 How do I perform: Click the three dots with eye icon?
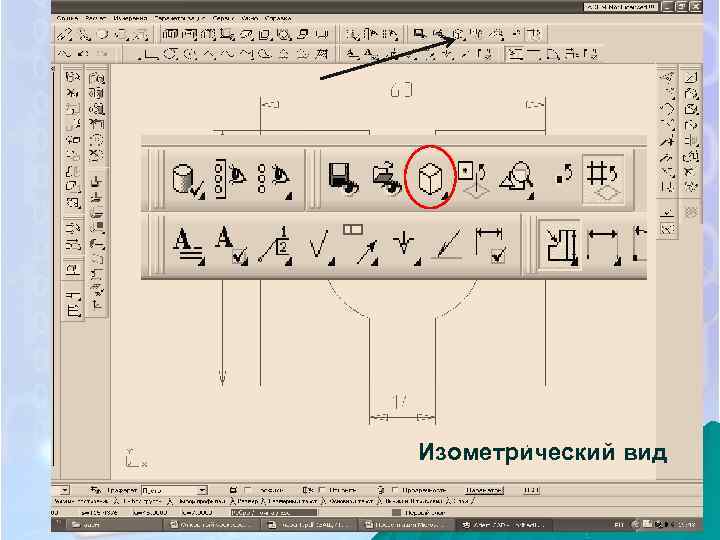click(x=275, y=180)
